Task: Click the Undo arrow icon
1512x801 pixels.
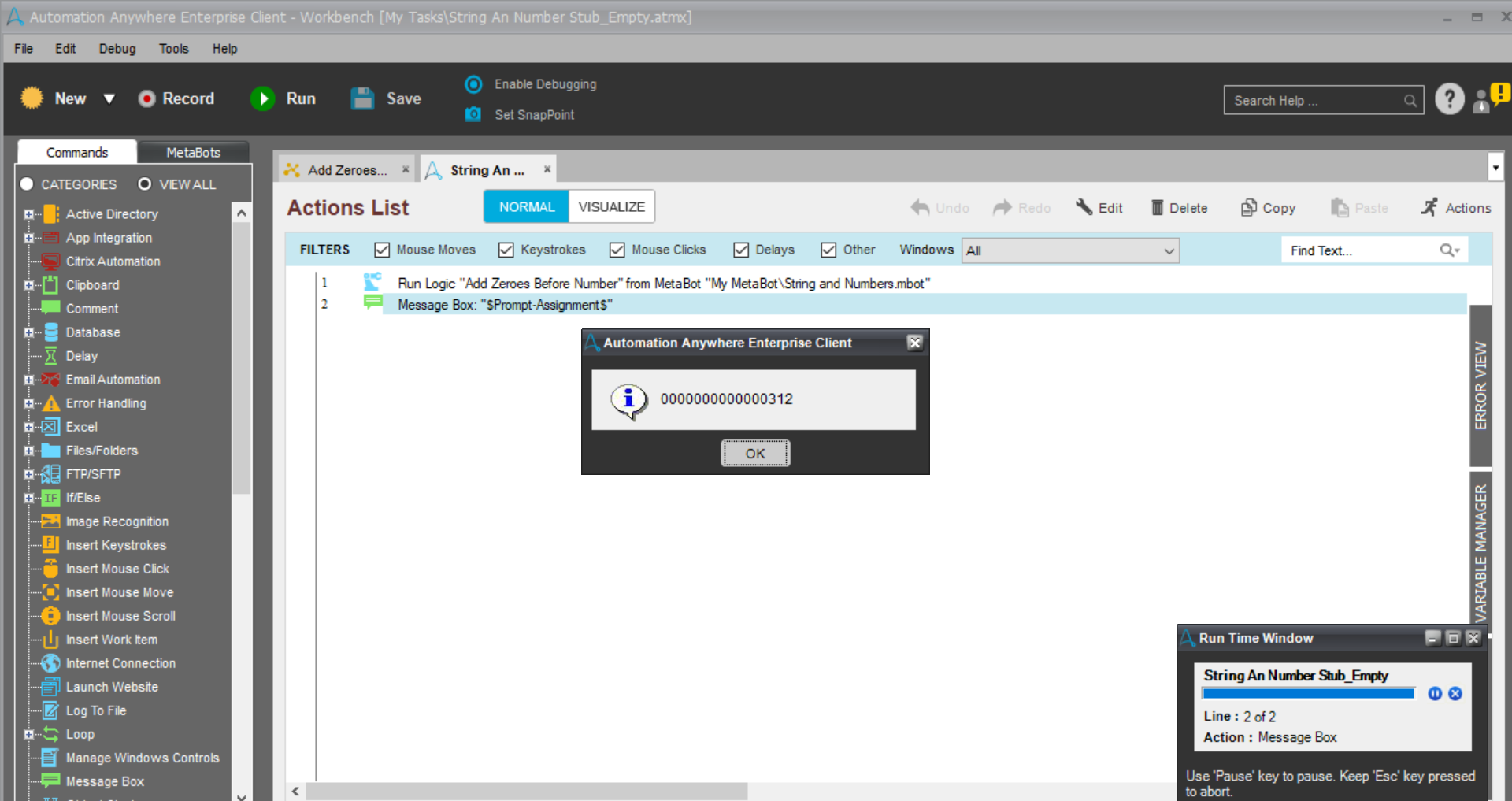Action: (x=920, y=208)
